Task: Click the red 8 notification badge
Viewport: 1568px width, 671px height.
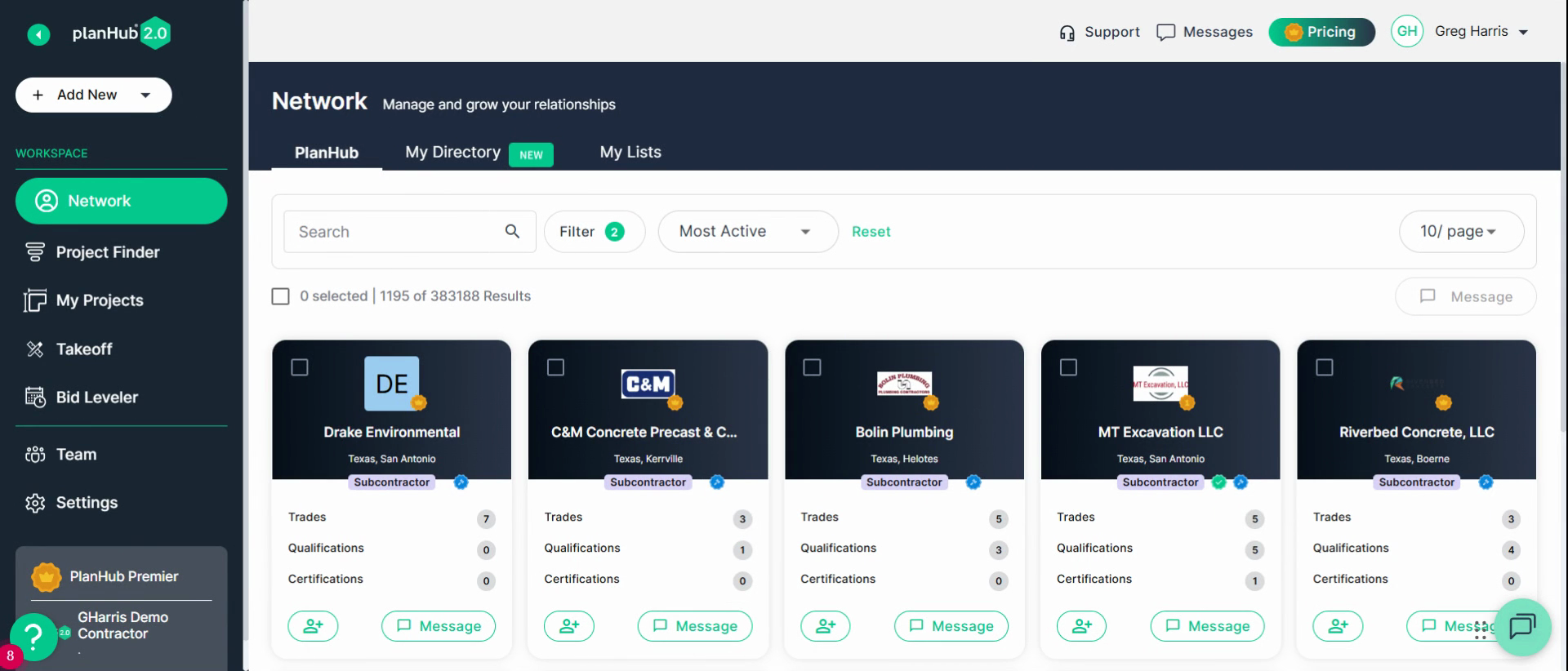Action: click(x=10, y=656)
